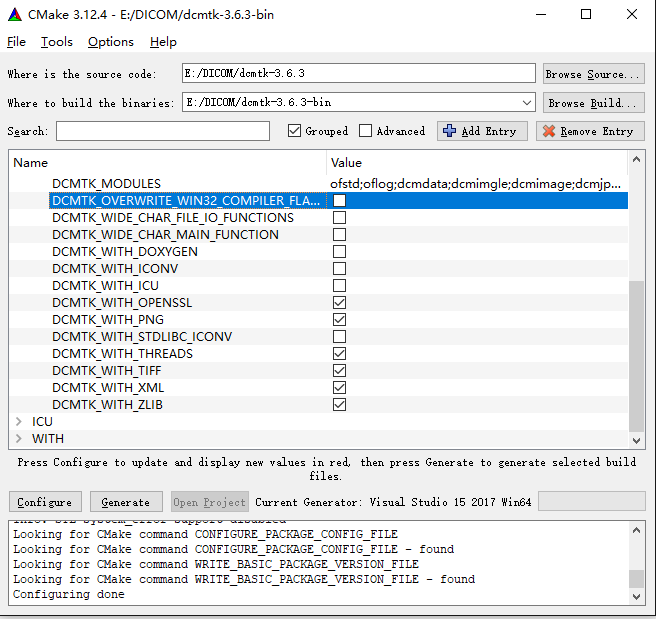Enable DCMTK_WITH_ICONV checkbox
Viewport: 656px width, 619px height.
[x=339, y=269]
